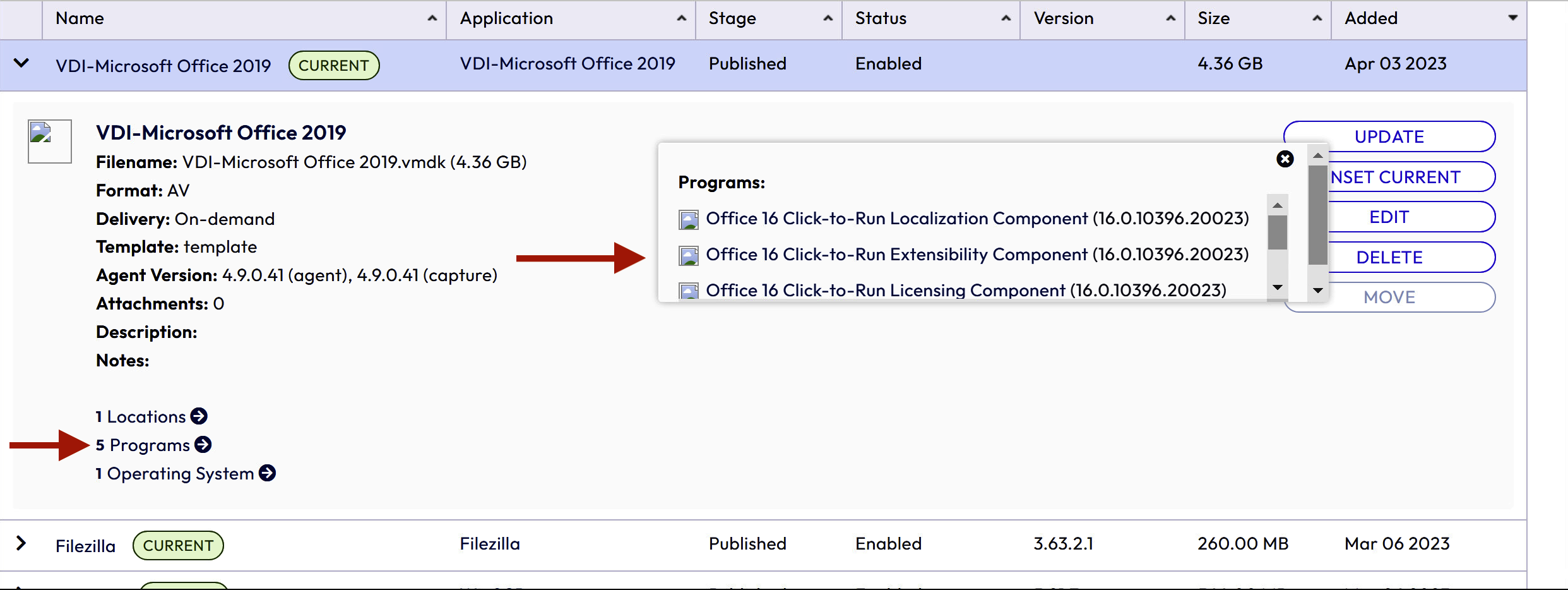Click the VDI-Microsoft Office 2019 package thumbnail
1568x590 pixels.
[x=49, y=141]
